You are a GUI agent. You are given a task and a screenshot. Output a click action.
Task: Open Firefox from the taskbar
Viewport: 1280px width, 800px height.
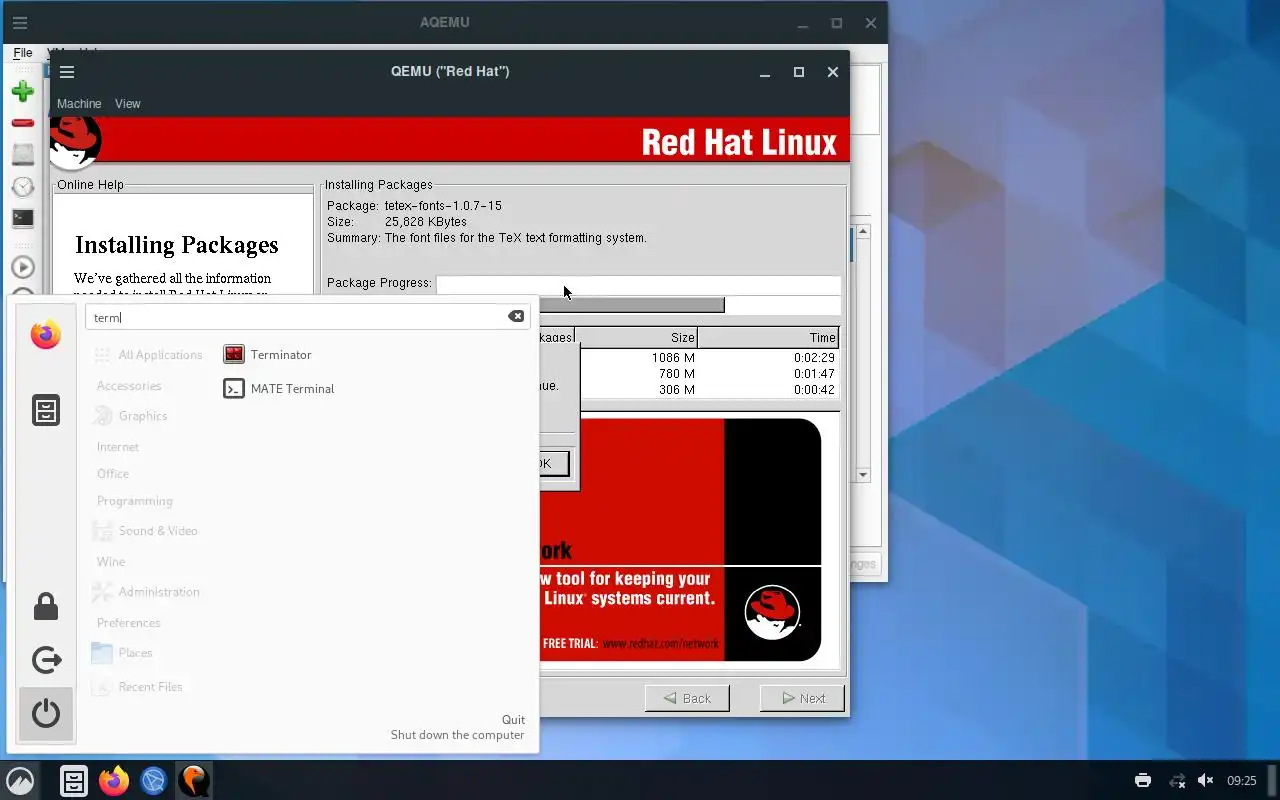[114, 781]
